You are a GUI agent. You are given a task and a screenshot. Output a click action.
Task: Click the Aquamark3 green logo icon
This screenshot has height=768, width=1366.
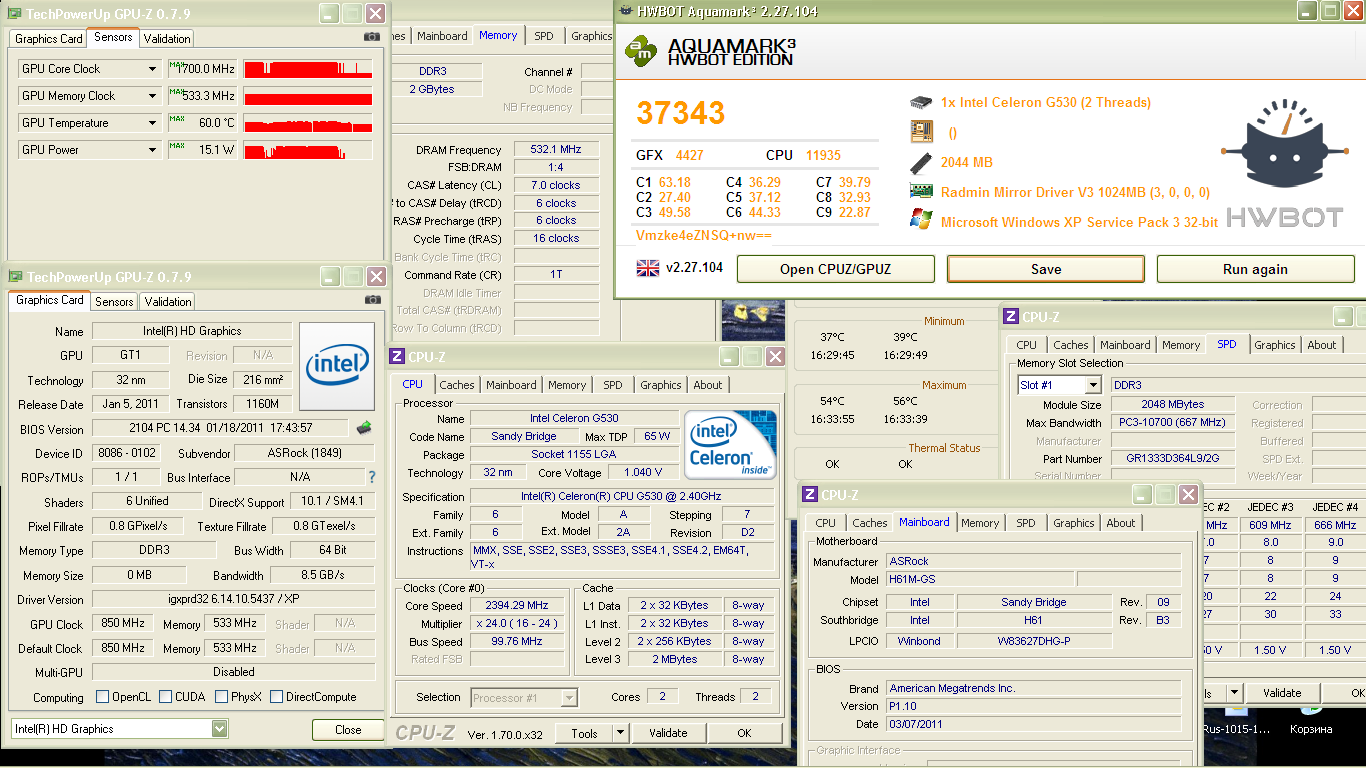(641, 51)
